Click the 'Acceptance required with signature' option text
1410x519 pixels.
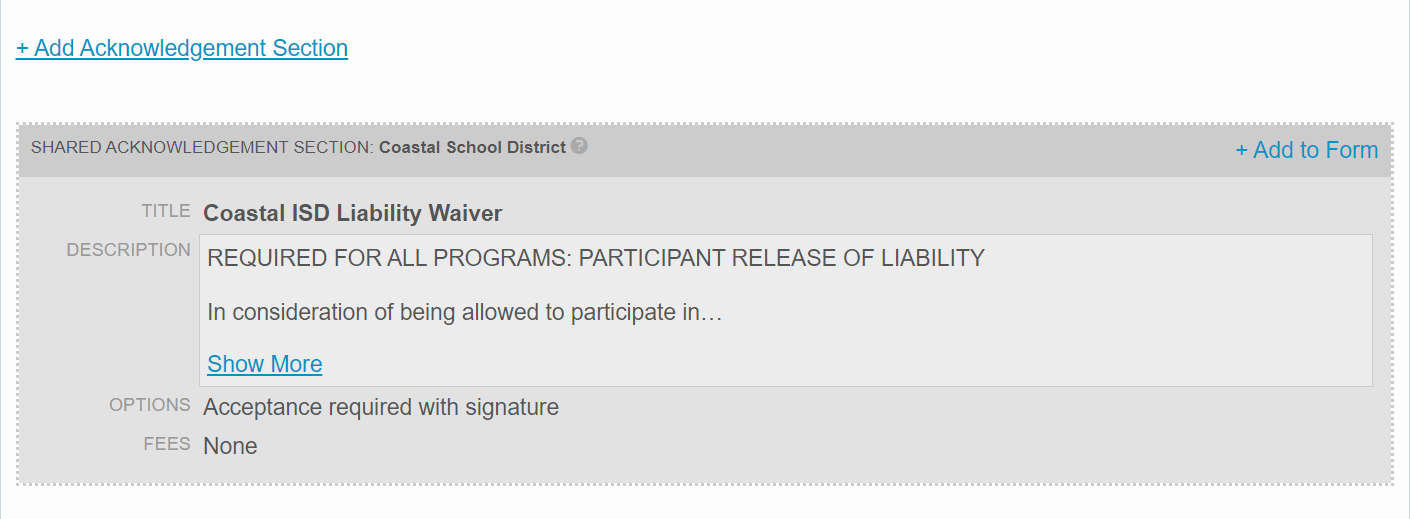(x=381, y=407)
